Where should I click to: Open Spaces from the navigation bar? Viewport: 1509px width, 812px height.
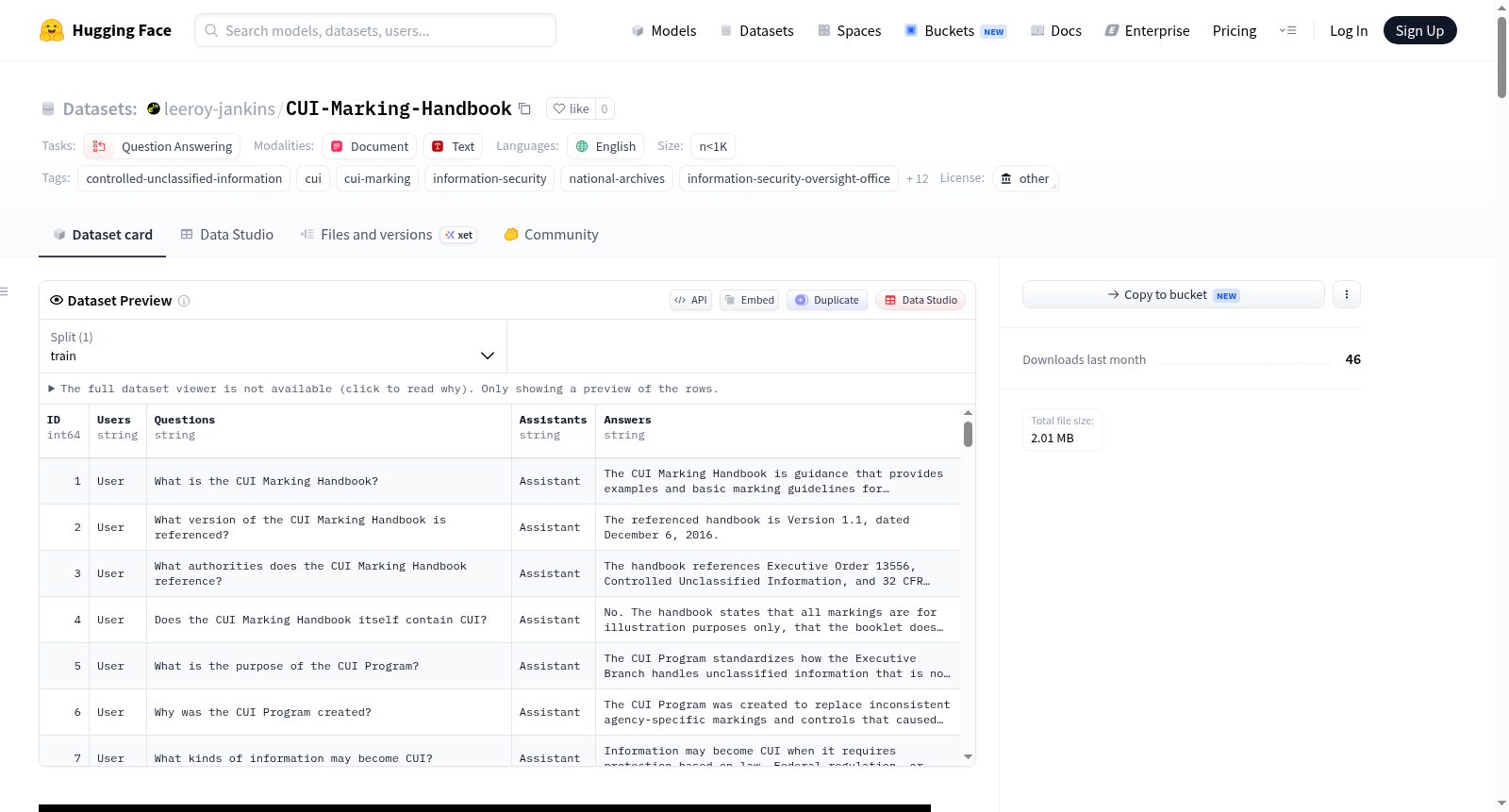click(849, 30)
